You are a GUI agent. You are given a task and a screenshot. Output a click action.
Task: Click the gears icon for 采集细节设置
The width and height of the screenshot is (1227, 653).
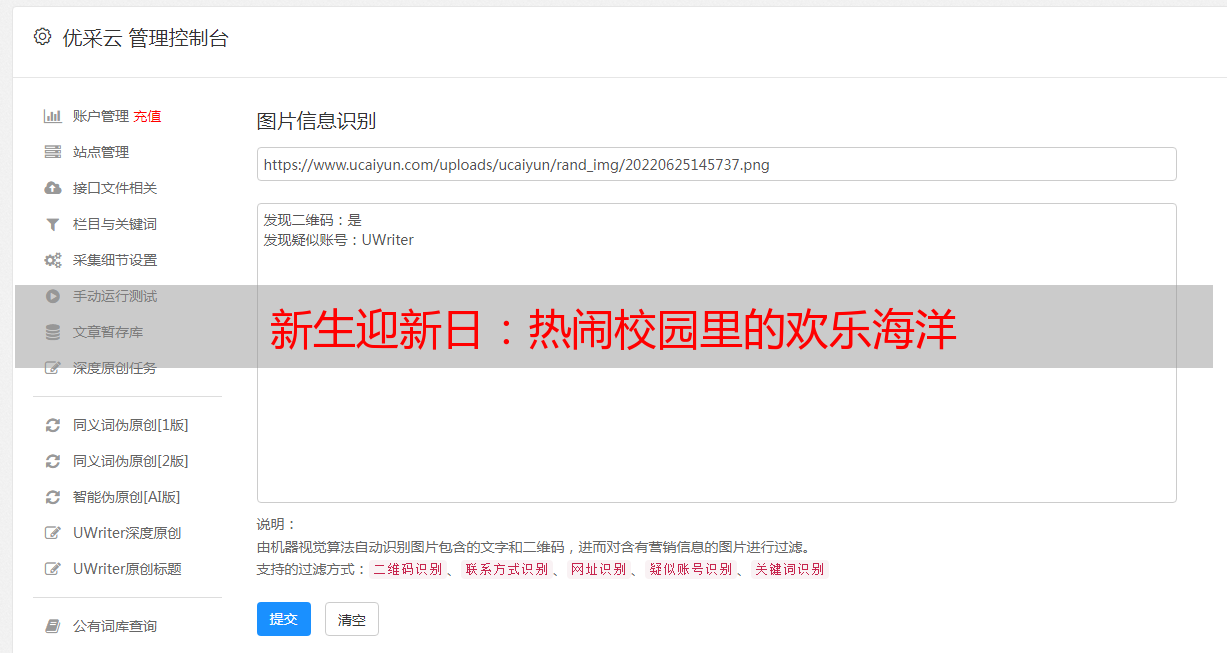click(x=53, y=260)
